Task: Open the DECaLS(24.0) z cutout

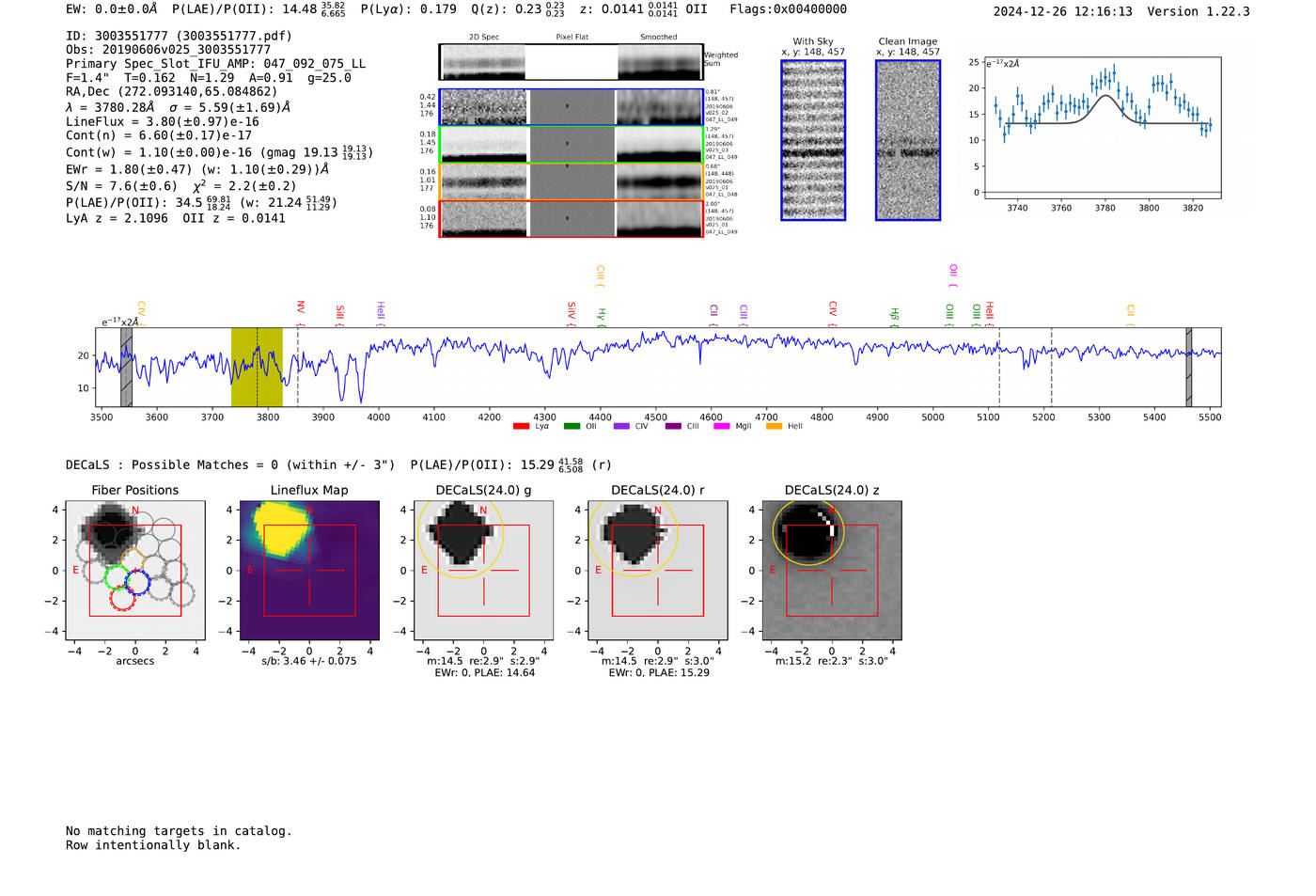Action: (832, 570)
